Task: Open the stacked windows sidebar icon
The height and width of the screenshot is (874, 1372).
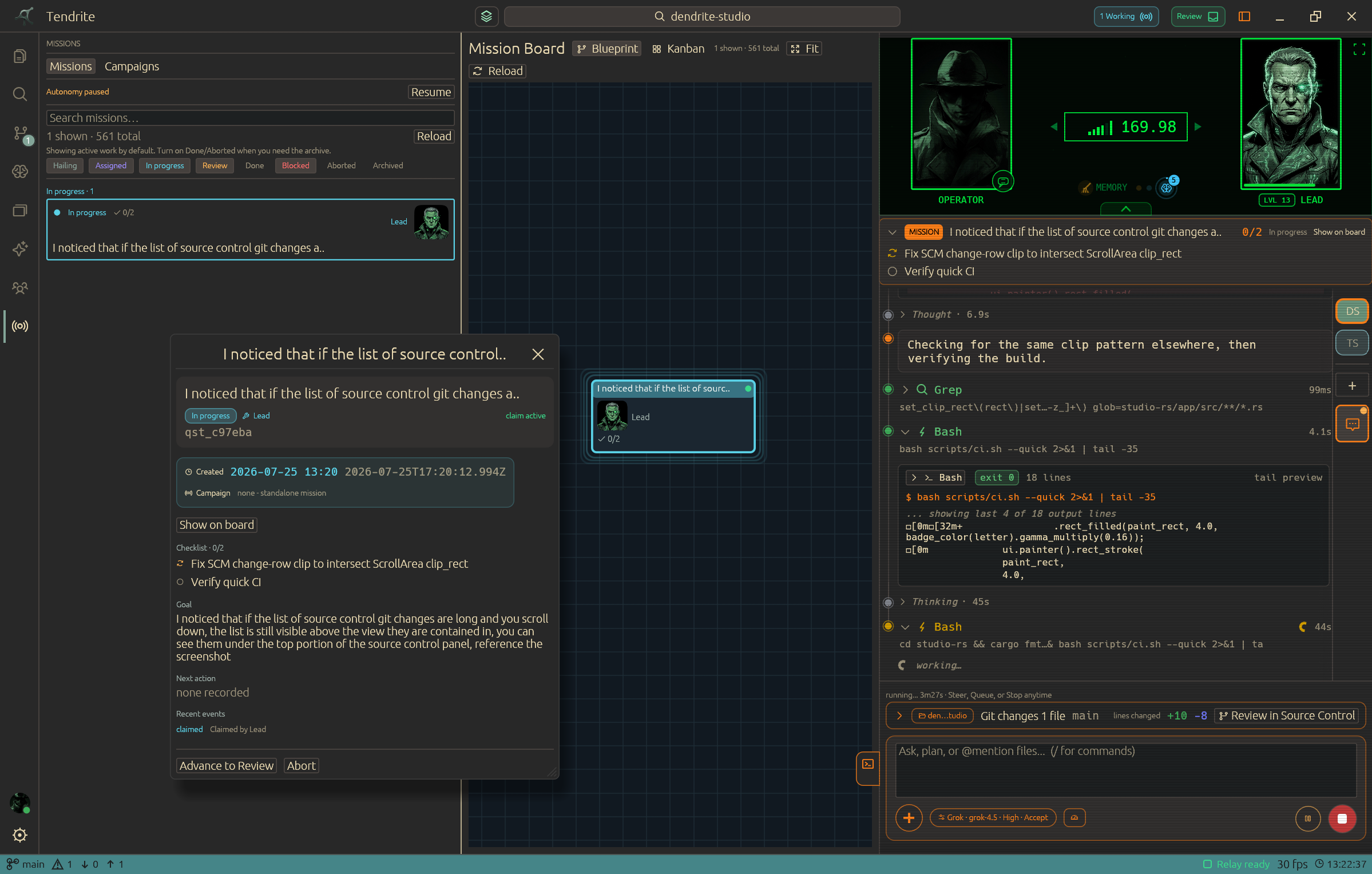Action: pyautogui.click(x=20, y=210)
